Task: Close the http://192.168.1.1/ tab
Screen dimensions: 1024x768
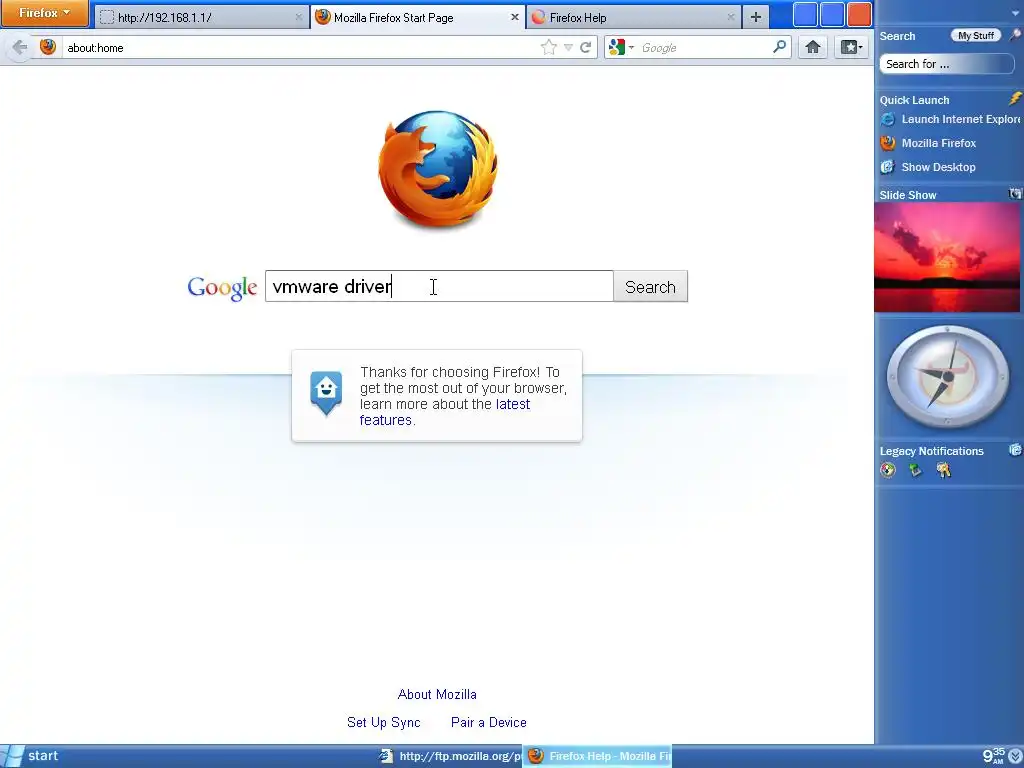Action: pos(298,18)
